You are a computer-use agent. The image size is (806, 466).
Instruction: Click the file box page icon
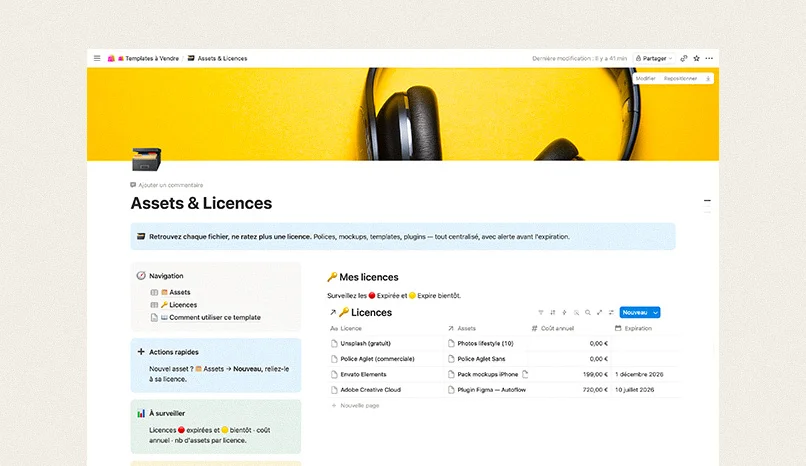(146, 159)
